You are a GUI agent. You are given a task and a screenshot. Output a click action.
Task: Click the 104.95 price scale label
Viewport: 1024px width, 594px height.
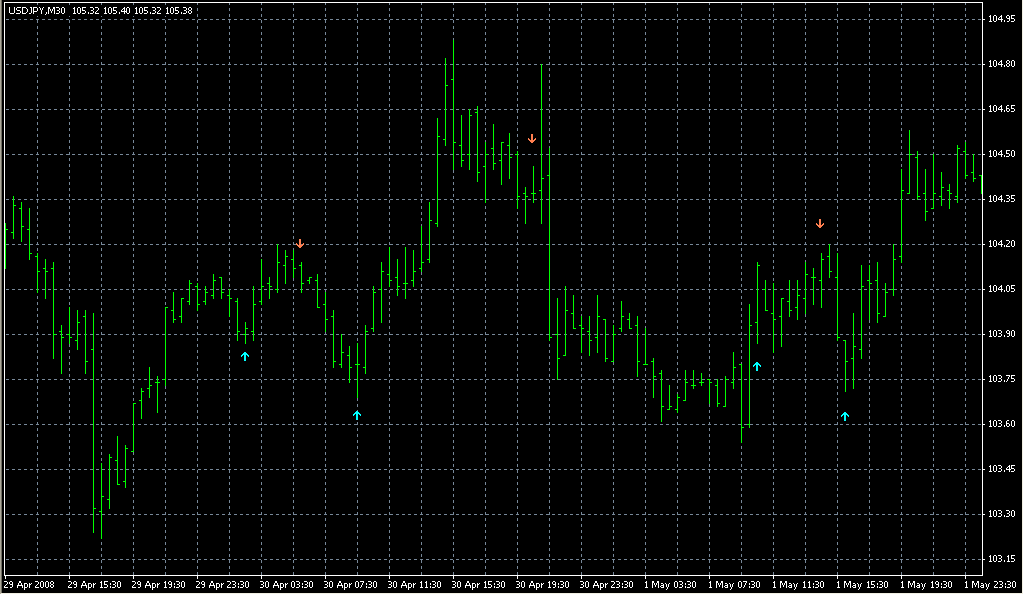[x=1001, y=19]
